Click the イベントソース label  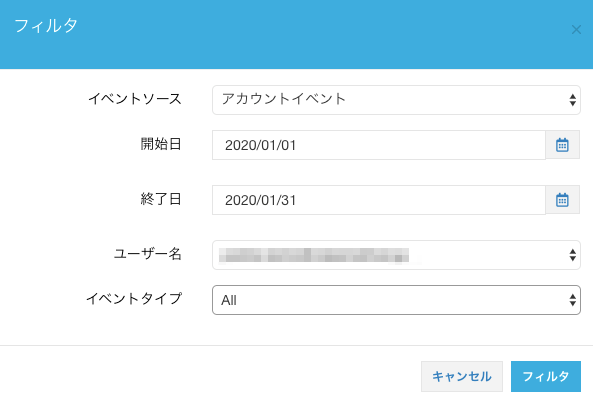(x=135, y=99)
